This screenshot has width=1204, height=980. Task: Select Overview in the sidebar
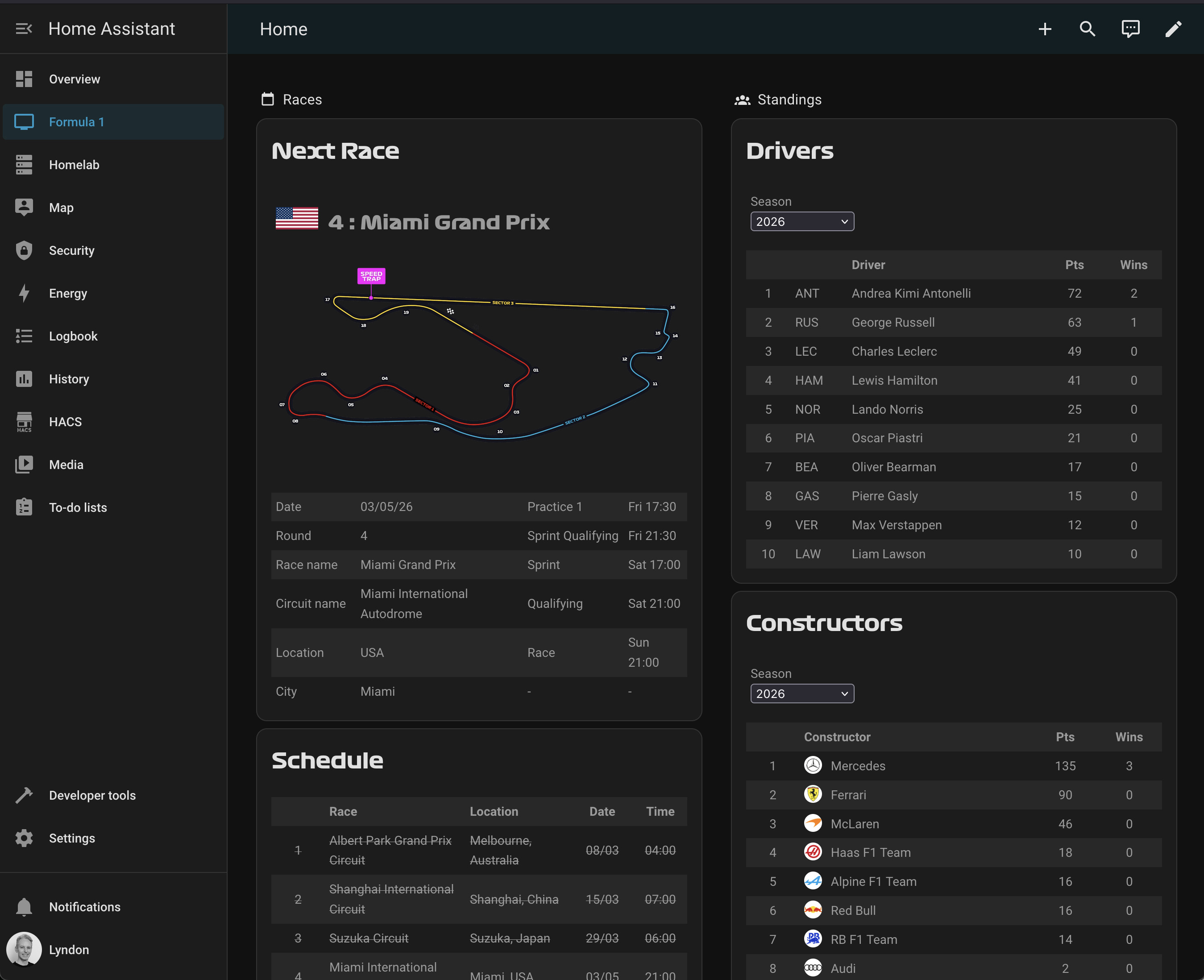coord(74,79)
